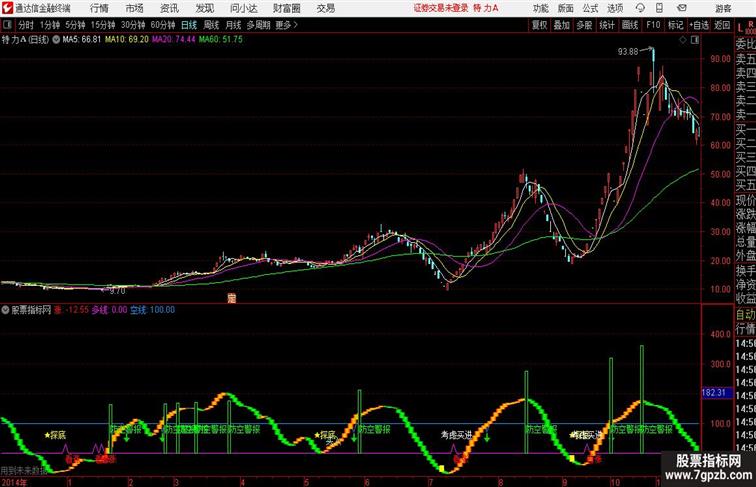Click the 证券交易未登录 status link
The width and height of the screenshot is (756, 487).
441,8
